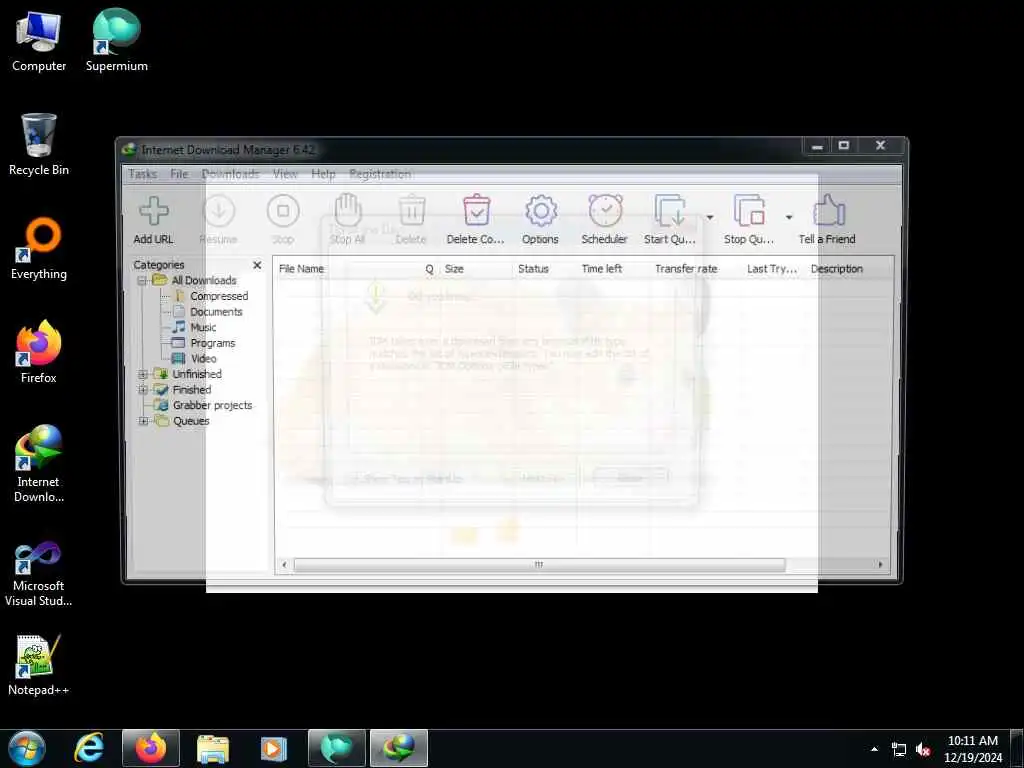Image resolution: width=1024 pixels, height=768 pixels.
Task: Open Windows Explorer from the taskbar
Action: (213, 748)
